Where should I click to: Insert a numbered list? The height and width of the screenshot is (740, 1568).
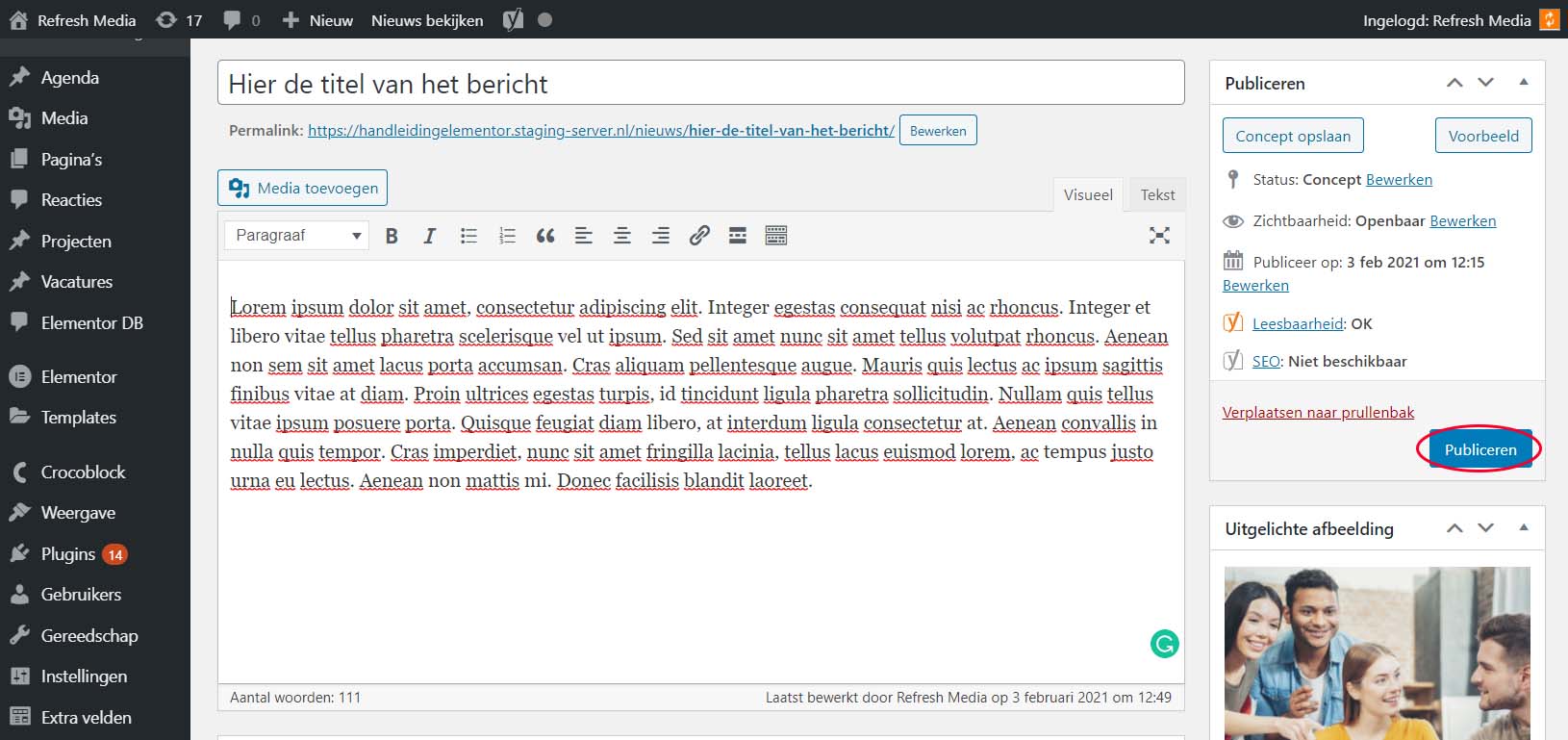click(x=507, y=236)
